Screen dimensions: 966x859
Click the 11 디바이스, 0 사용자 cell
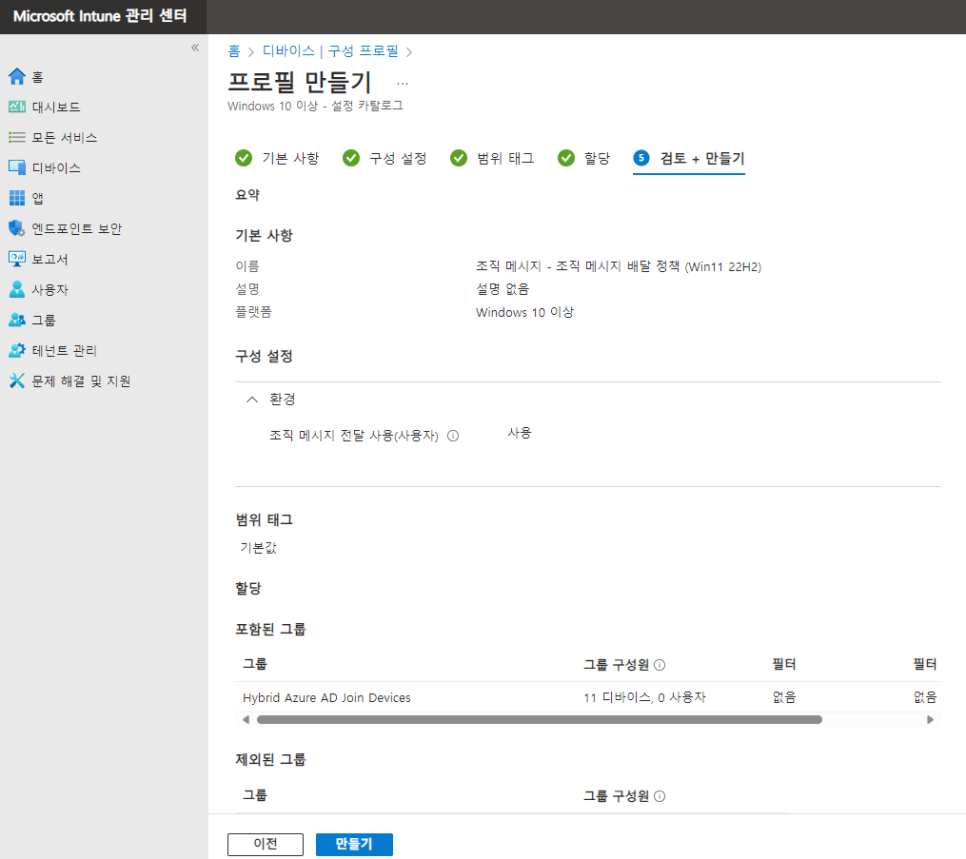[644, 698]
